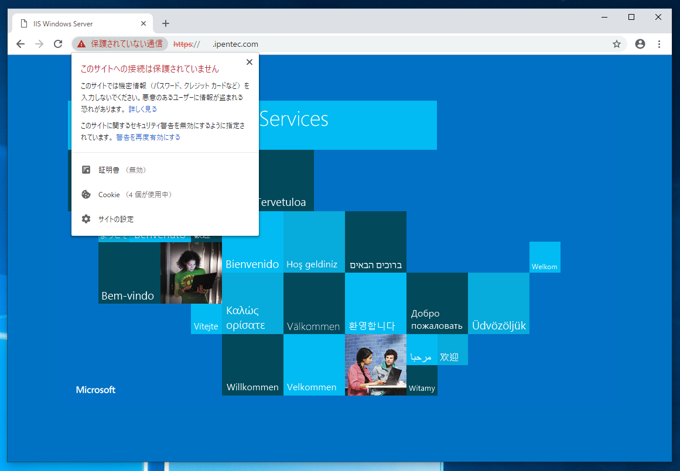Click the popup heading このサイトへの接続は保護されていません
This screenshot has width=680, height=471.
[x=150, y=69]
